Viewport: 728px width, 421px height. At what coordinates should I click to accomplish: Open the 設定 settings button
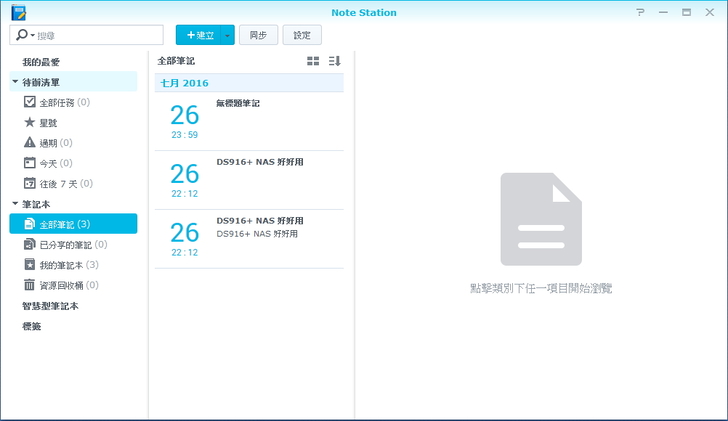(x=302, y=35)
